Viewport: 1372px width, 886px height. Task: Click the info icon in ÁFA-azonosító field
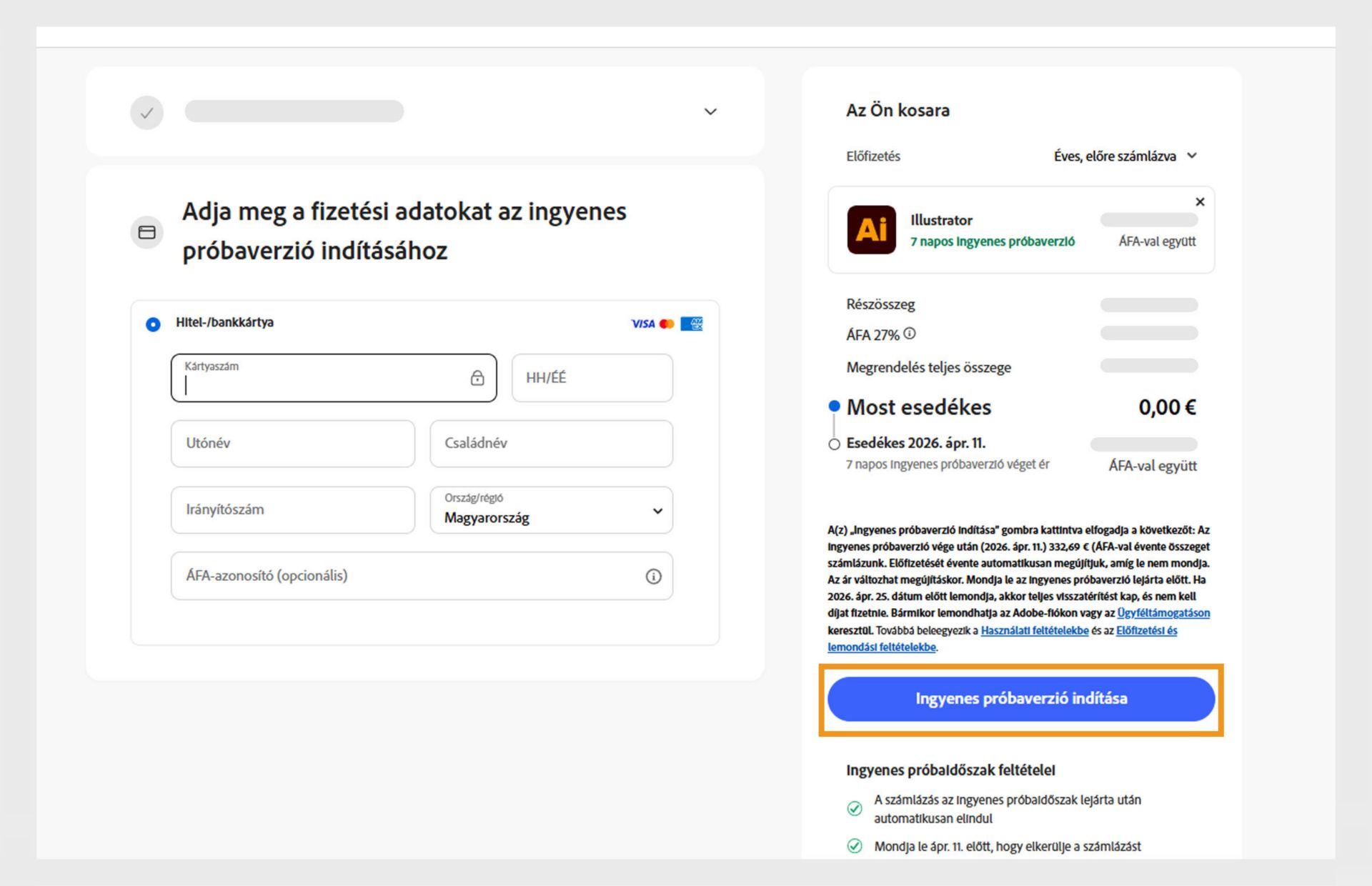pos(653,577)
